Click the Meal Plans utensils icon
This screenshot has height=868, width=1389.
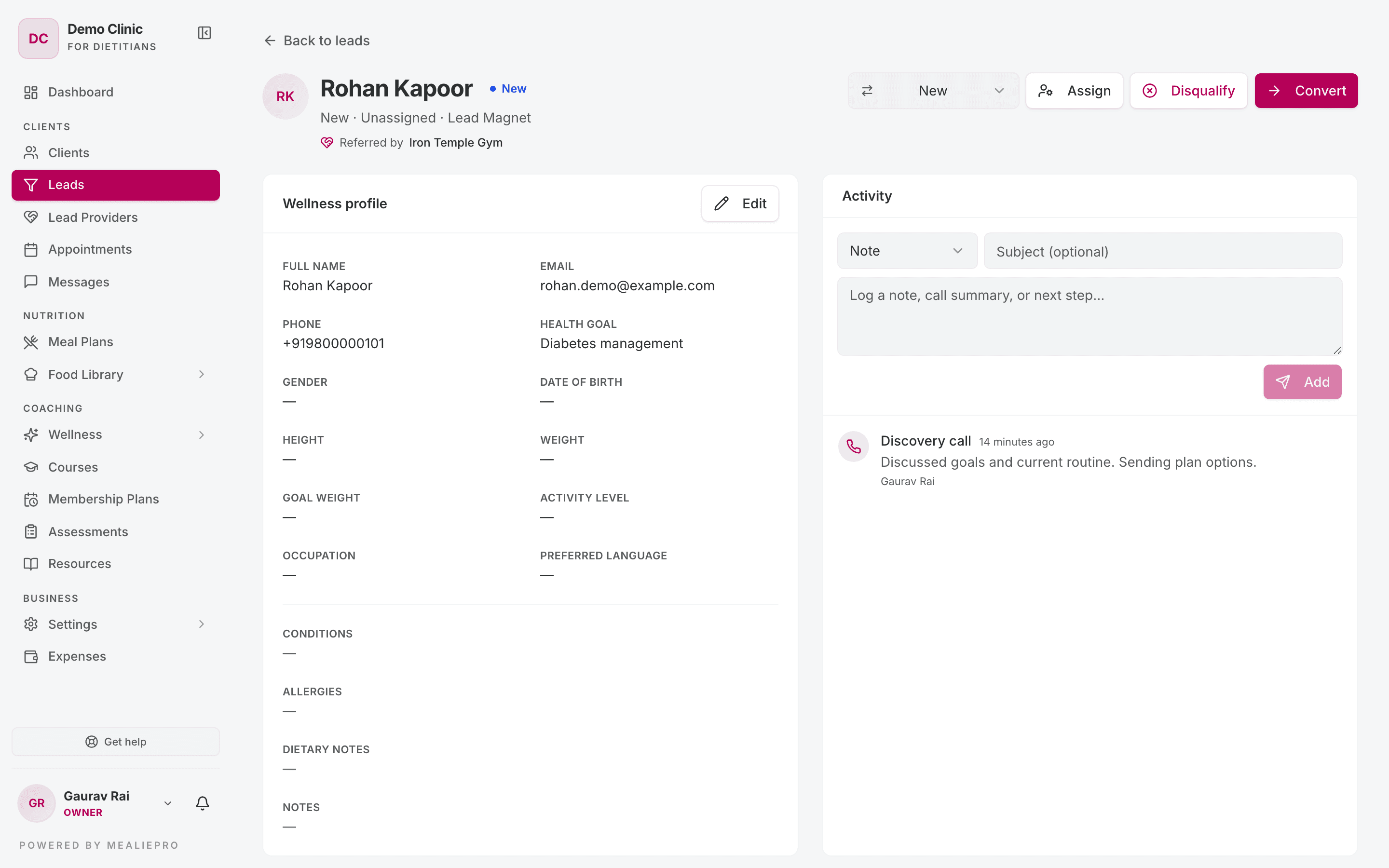click(x=31, y=342)
